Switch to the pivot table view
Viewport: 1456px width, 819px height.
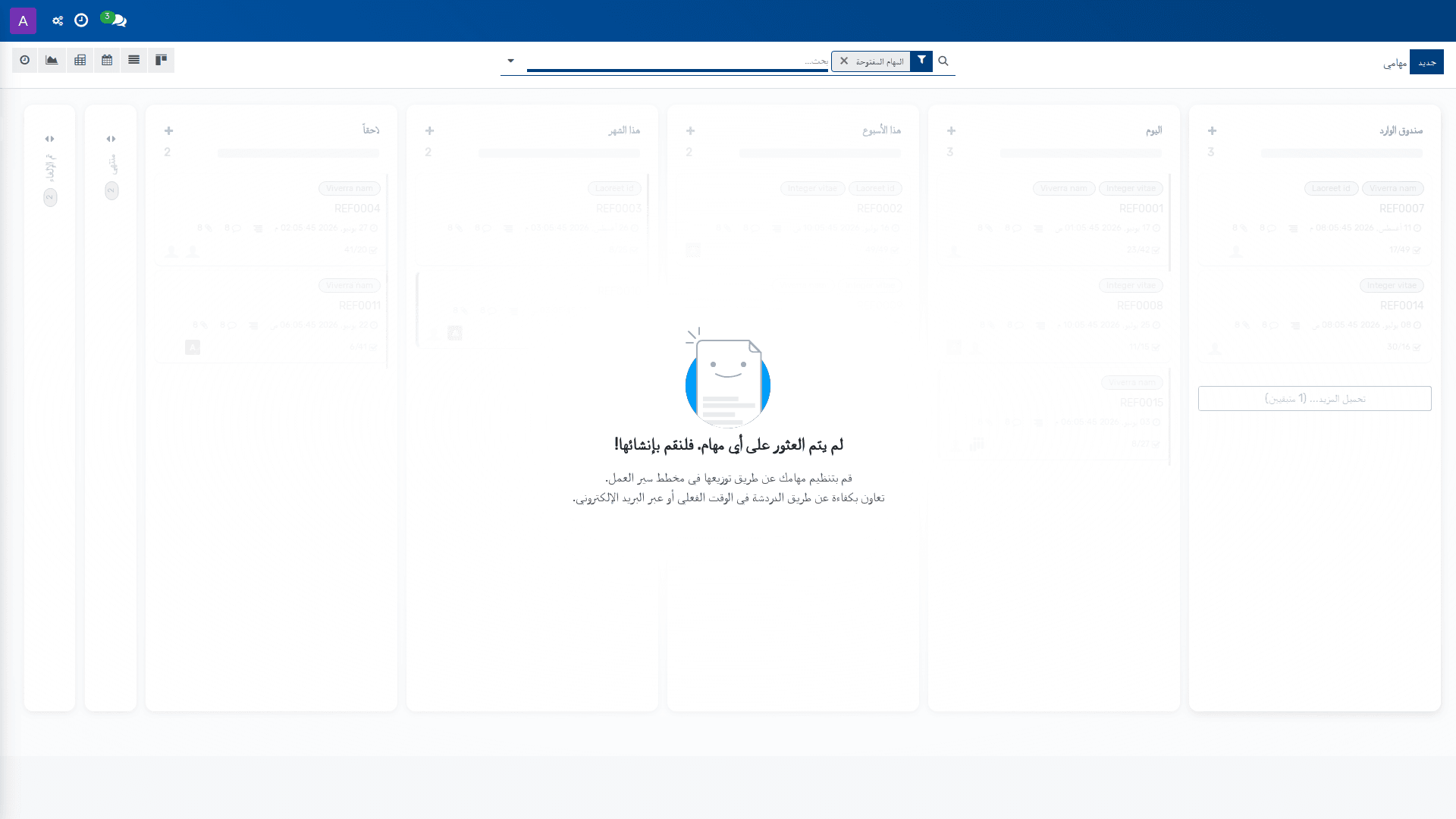coord(80,60)
